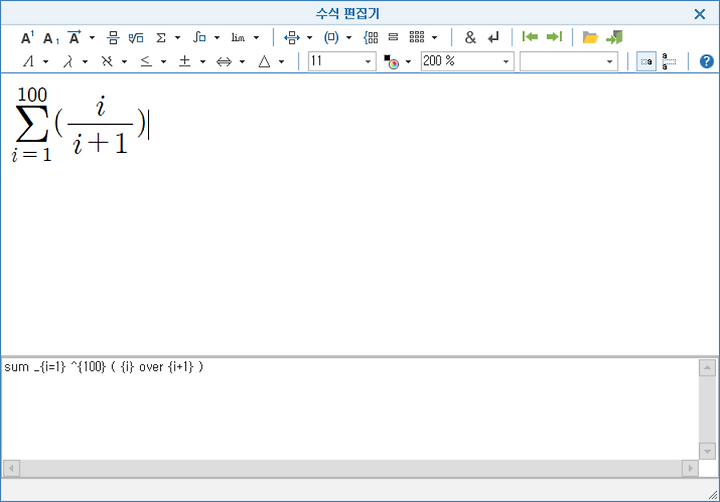The height and width of the screenshot is (502, 720).
Task: Open the arrow symbols (⇔) palette
Action: (224, 62)
